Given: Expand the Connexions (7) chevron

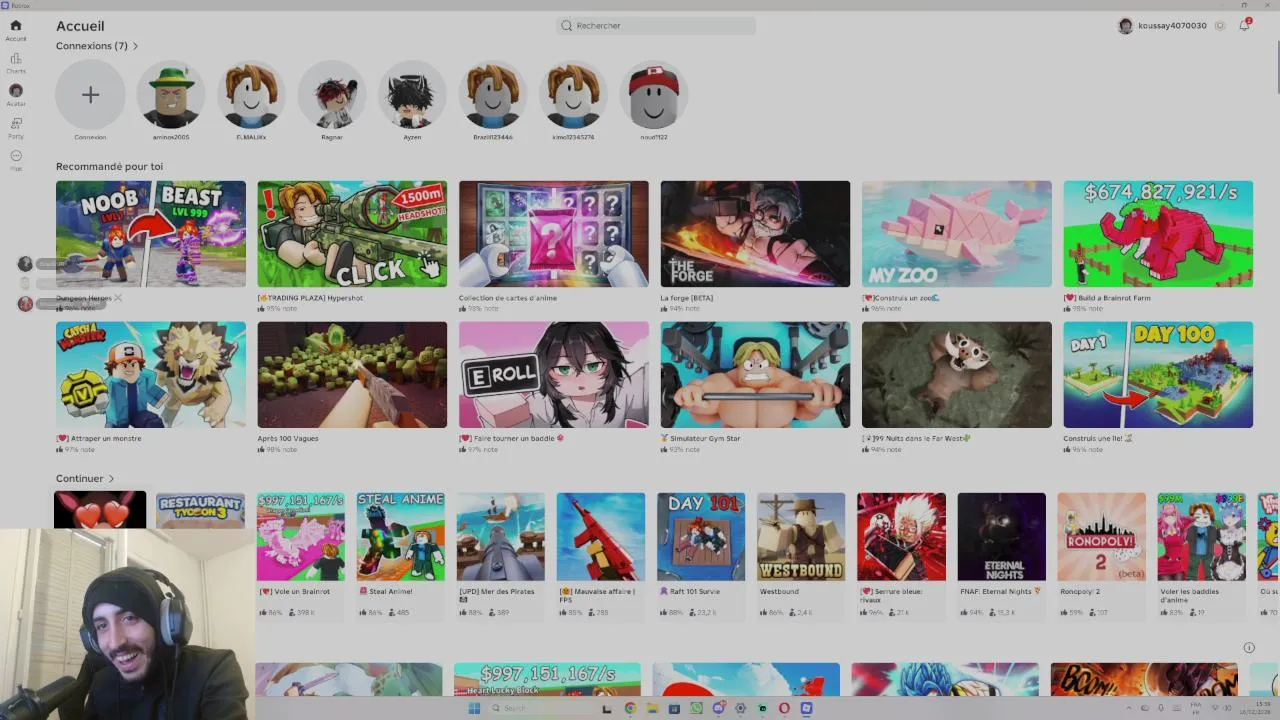Looking at the screenshot, I should pyautogui.click(x=136, y=46).
